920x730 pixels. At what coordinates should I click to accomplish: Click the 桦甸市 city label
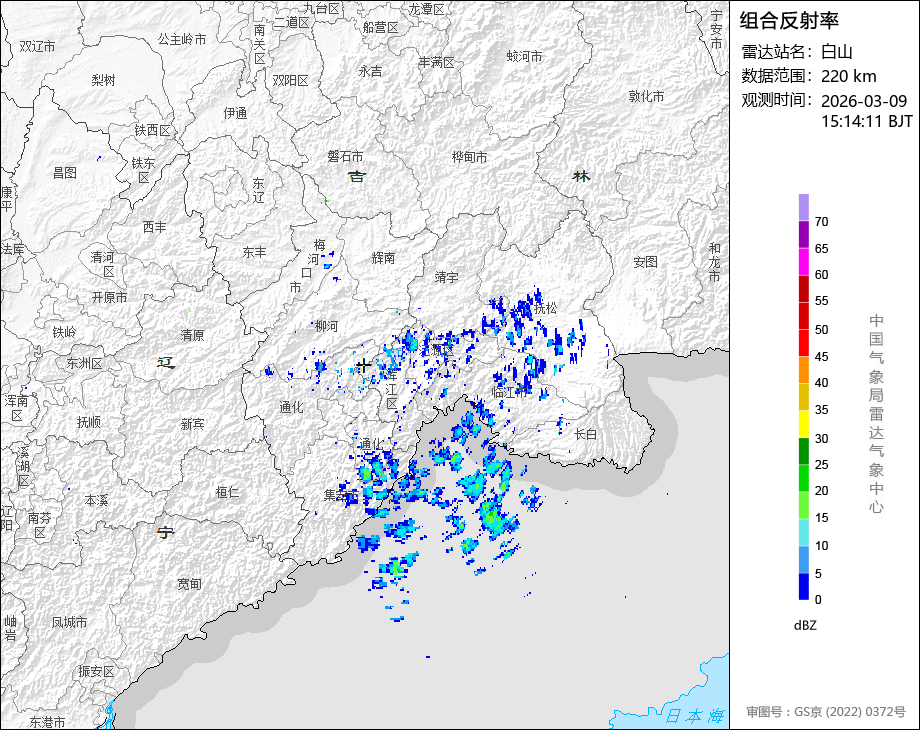(x=469, y=157)
